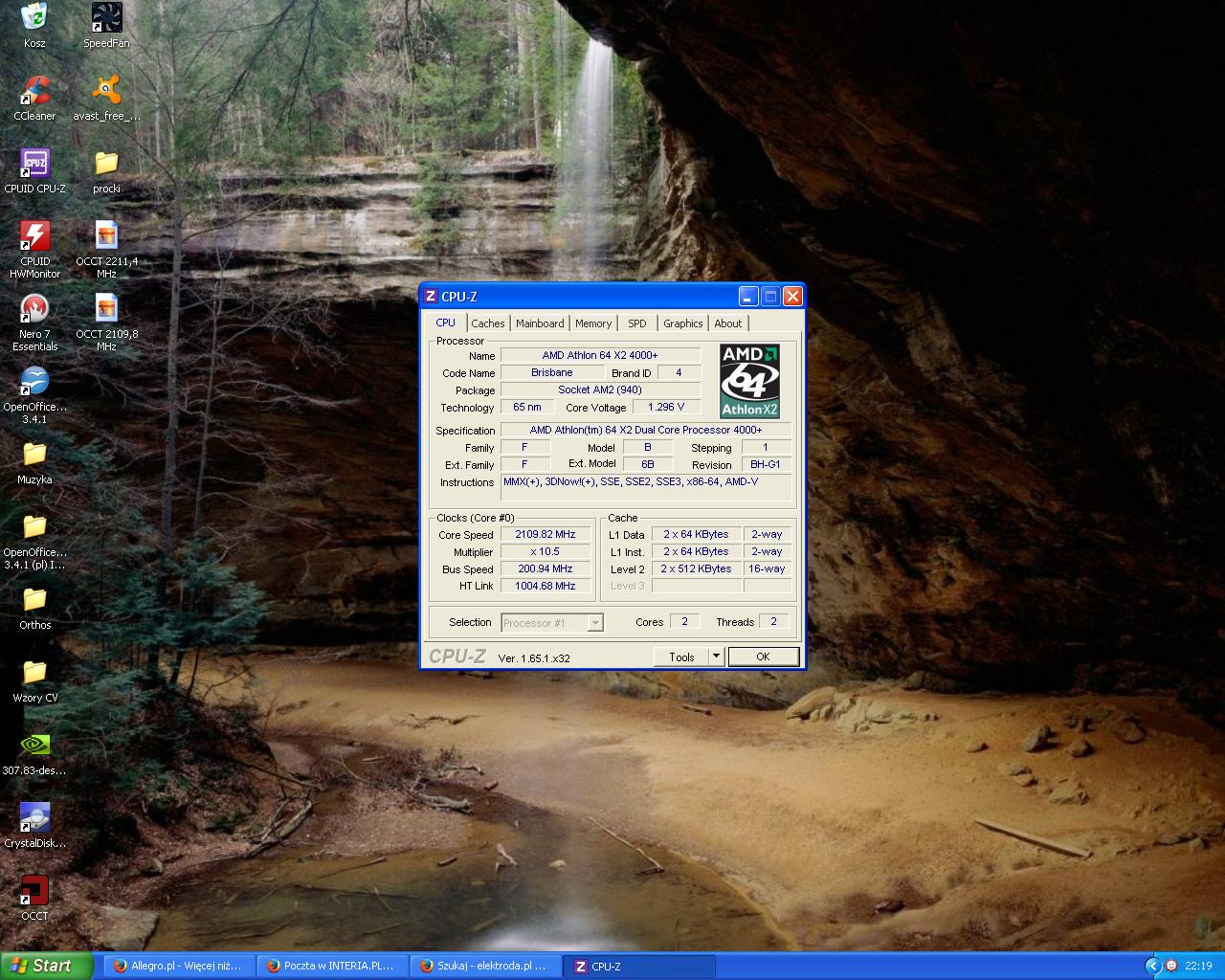Screen dimensions: 1225x980
Task: Open the Start menu
Action: tap(47, 966)
